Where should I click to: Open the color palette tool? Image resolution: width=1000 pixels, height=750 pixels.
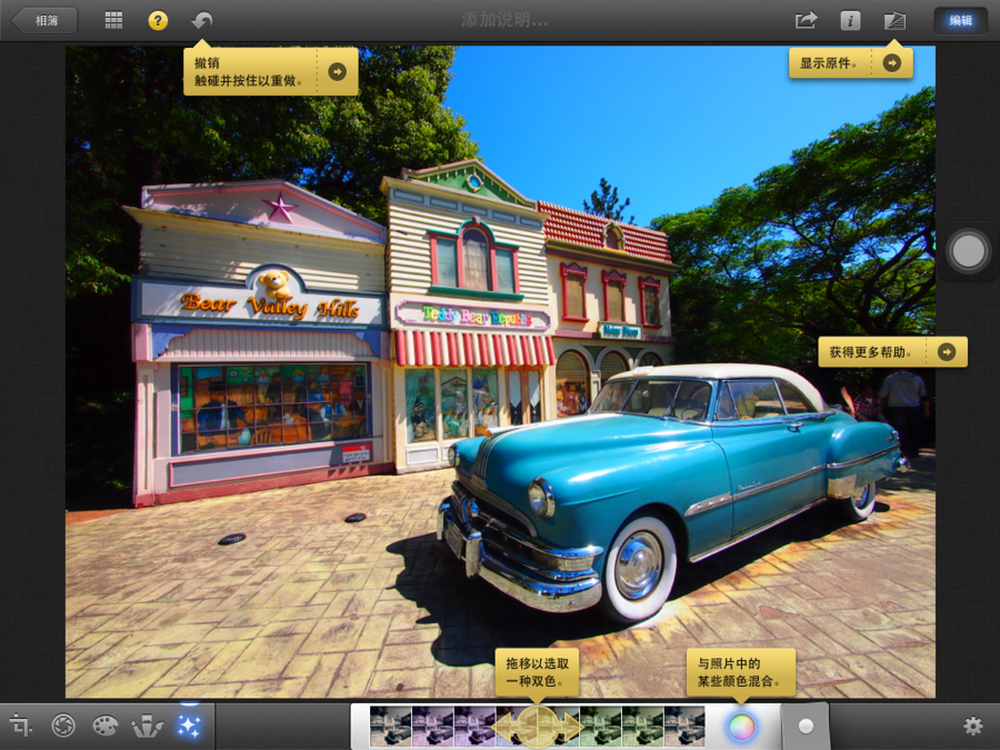pos(105,725)
